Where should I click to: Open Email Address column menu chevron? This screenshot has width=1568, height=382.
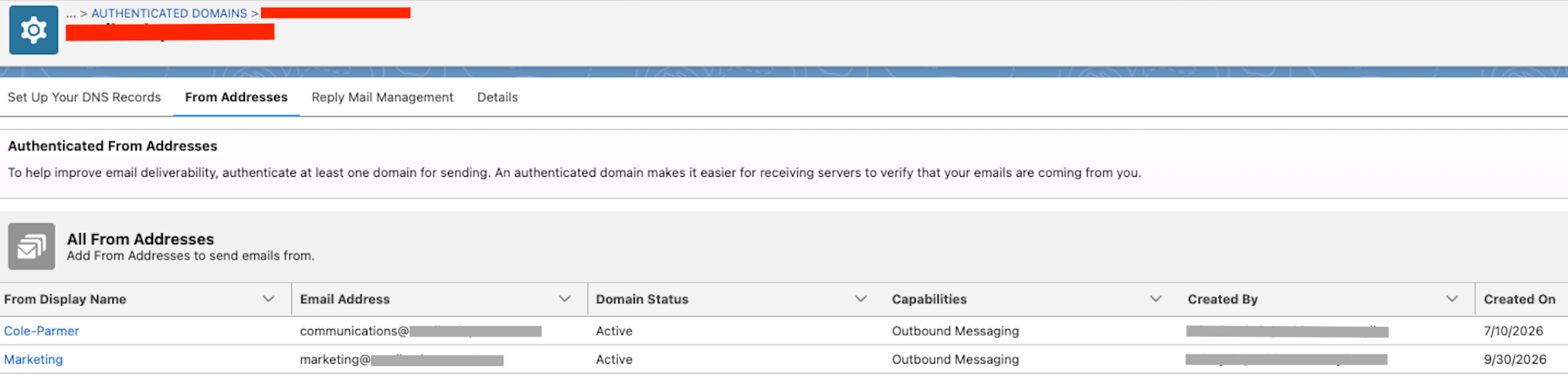point(565,299)
